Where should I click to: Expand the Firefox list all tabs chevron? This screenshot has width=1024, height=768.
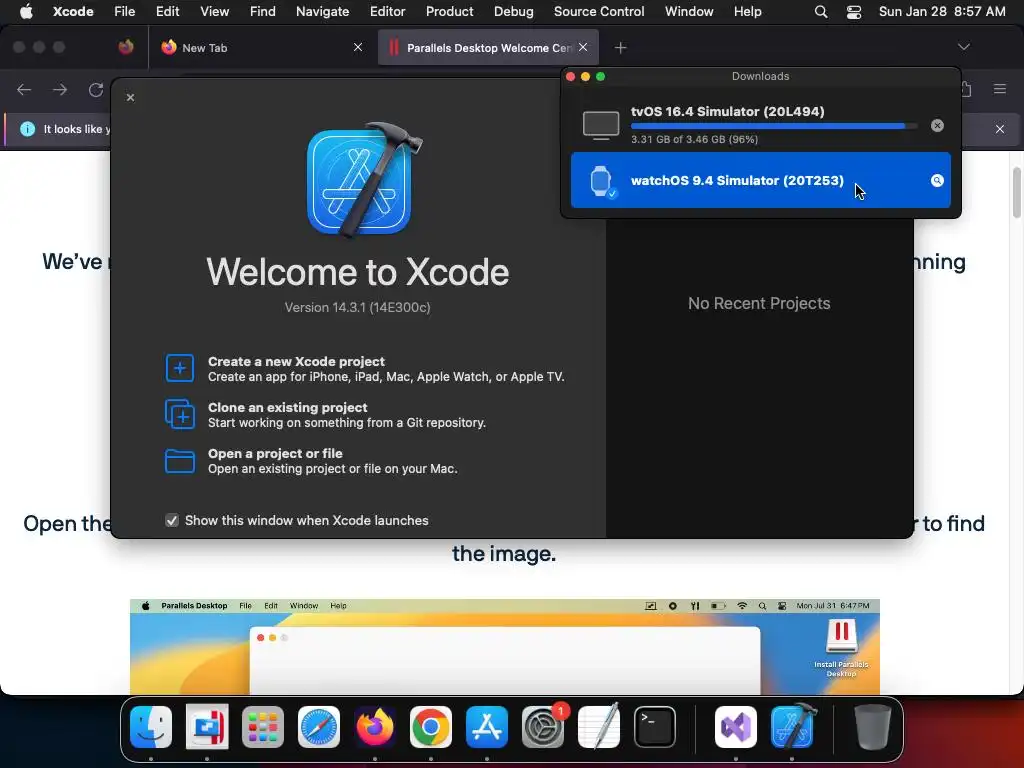point(964,47)
